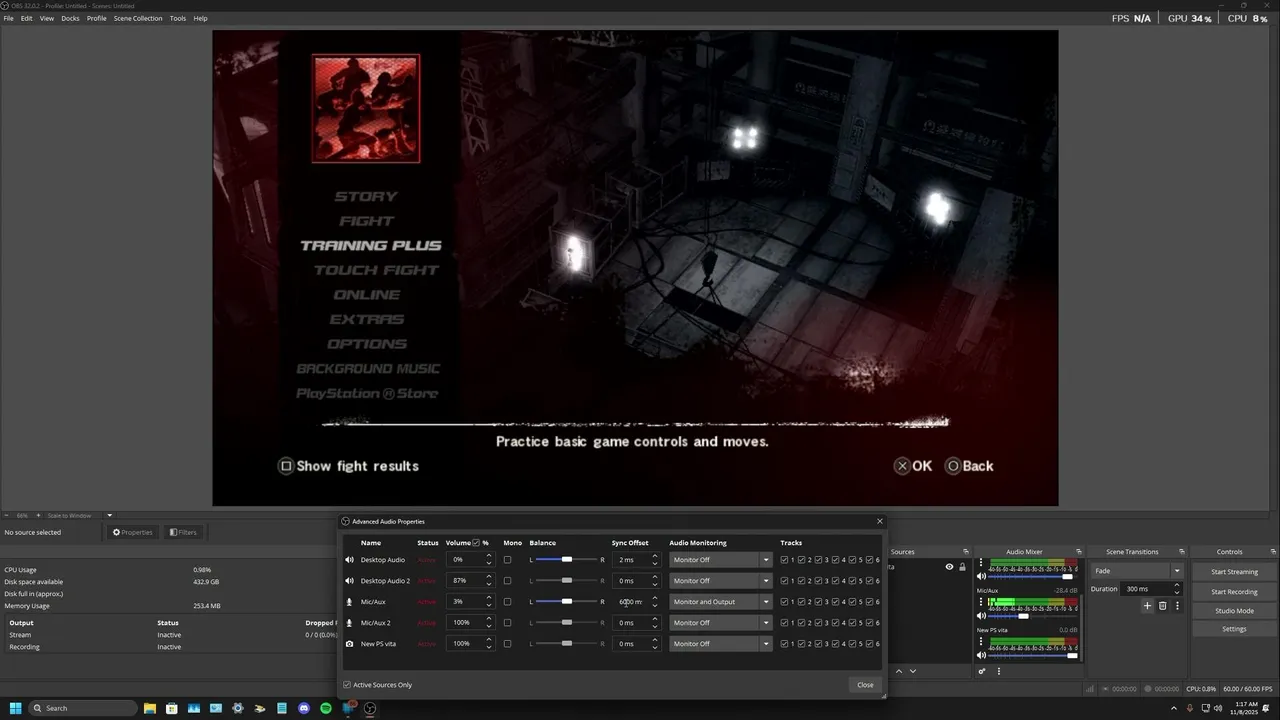
Task: Add a scene transition with plus icon
Action: 1147,606
